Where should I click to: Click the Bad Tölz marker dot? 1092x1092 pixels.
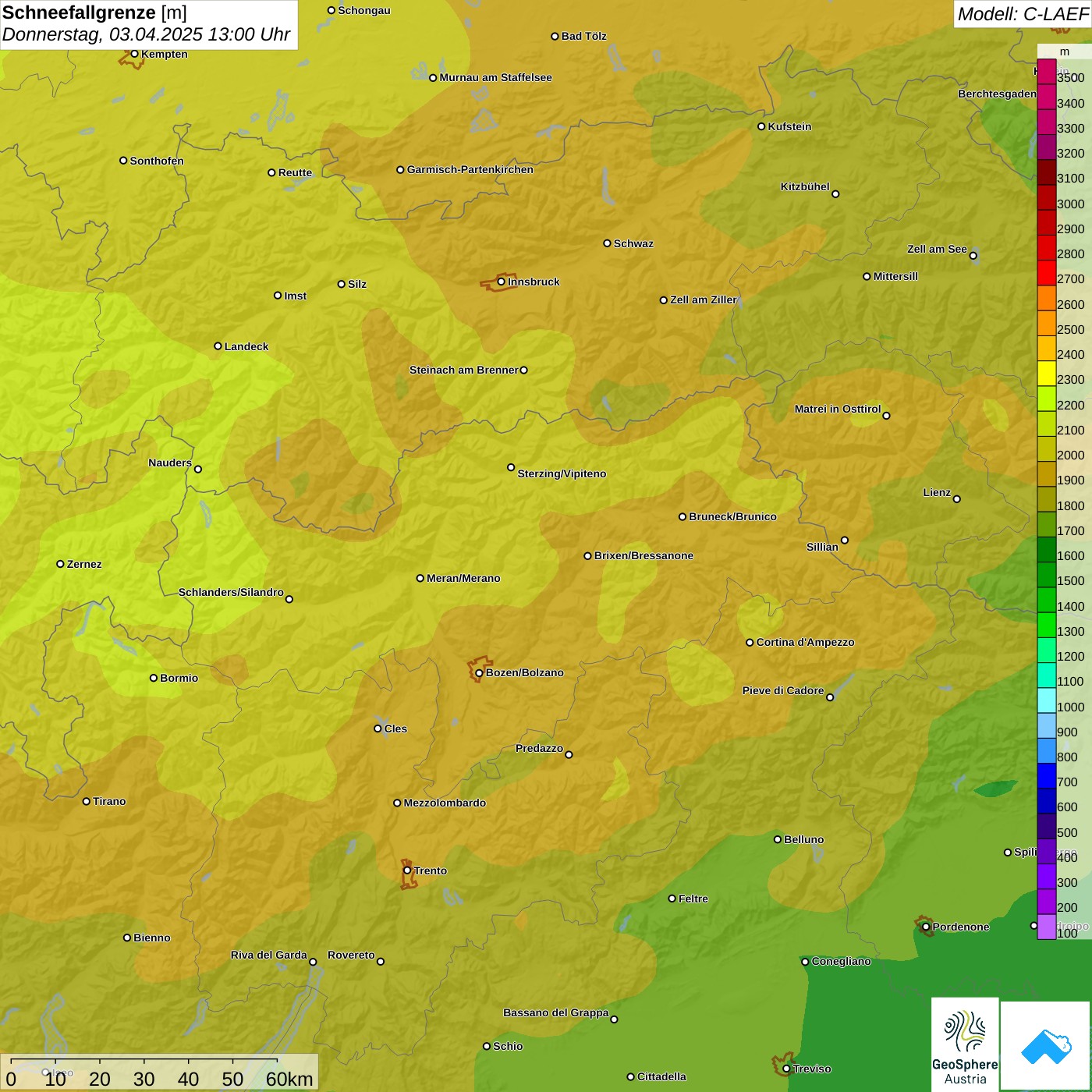click(555, 36)
